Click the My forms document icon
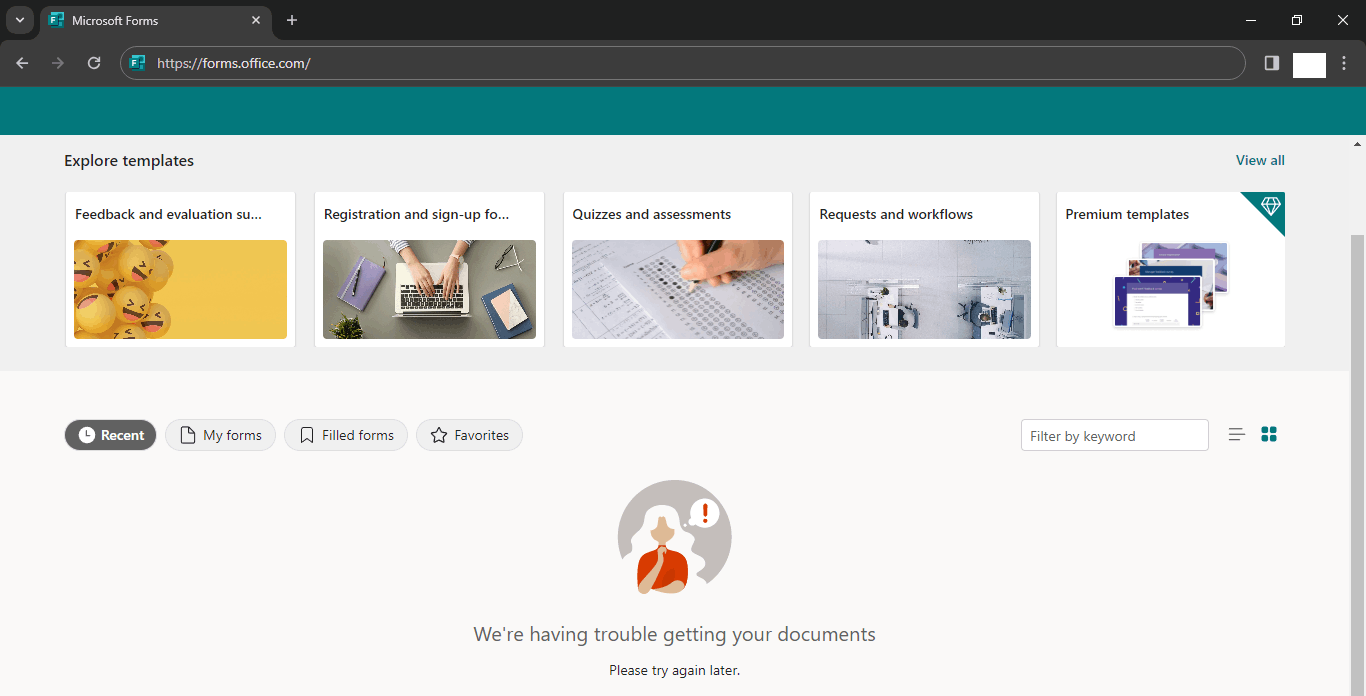 [x=187, y=435]
